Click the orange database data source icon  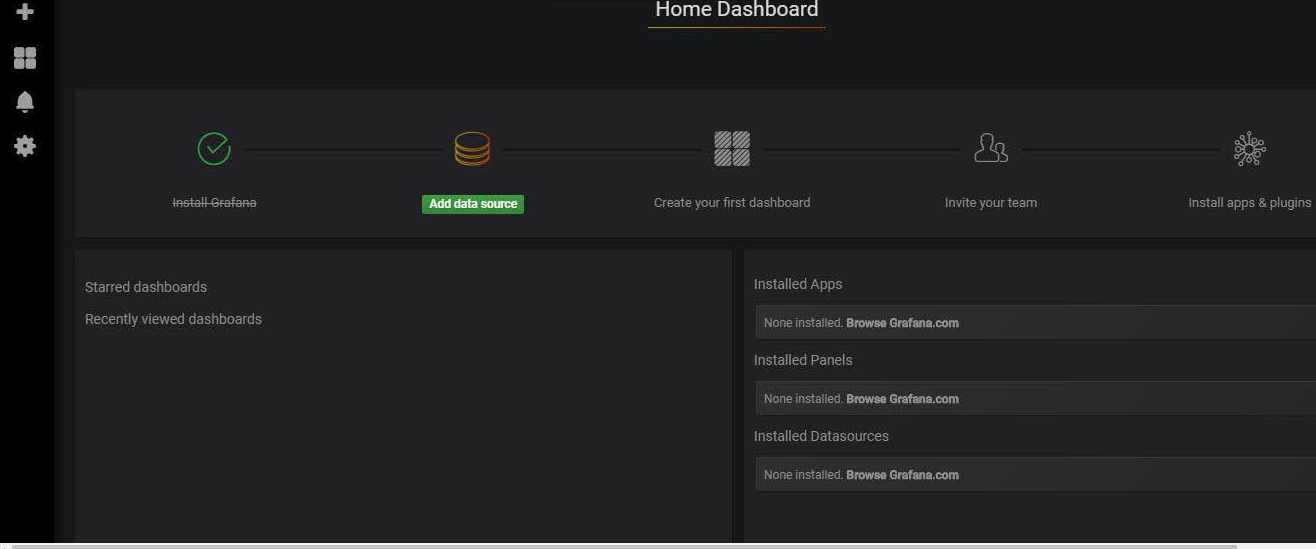point(473,149)
